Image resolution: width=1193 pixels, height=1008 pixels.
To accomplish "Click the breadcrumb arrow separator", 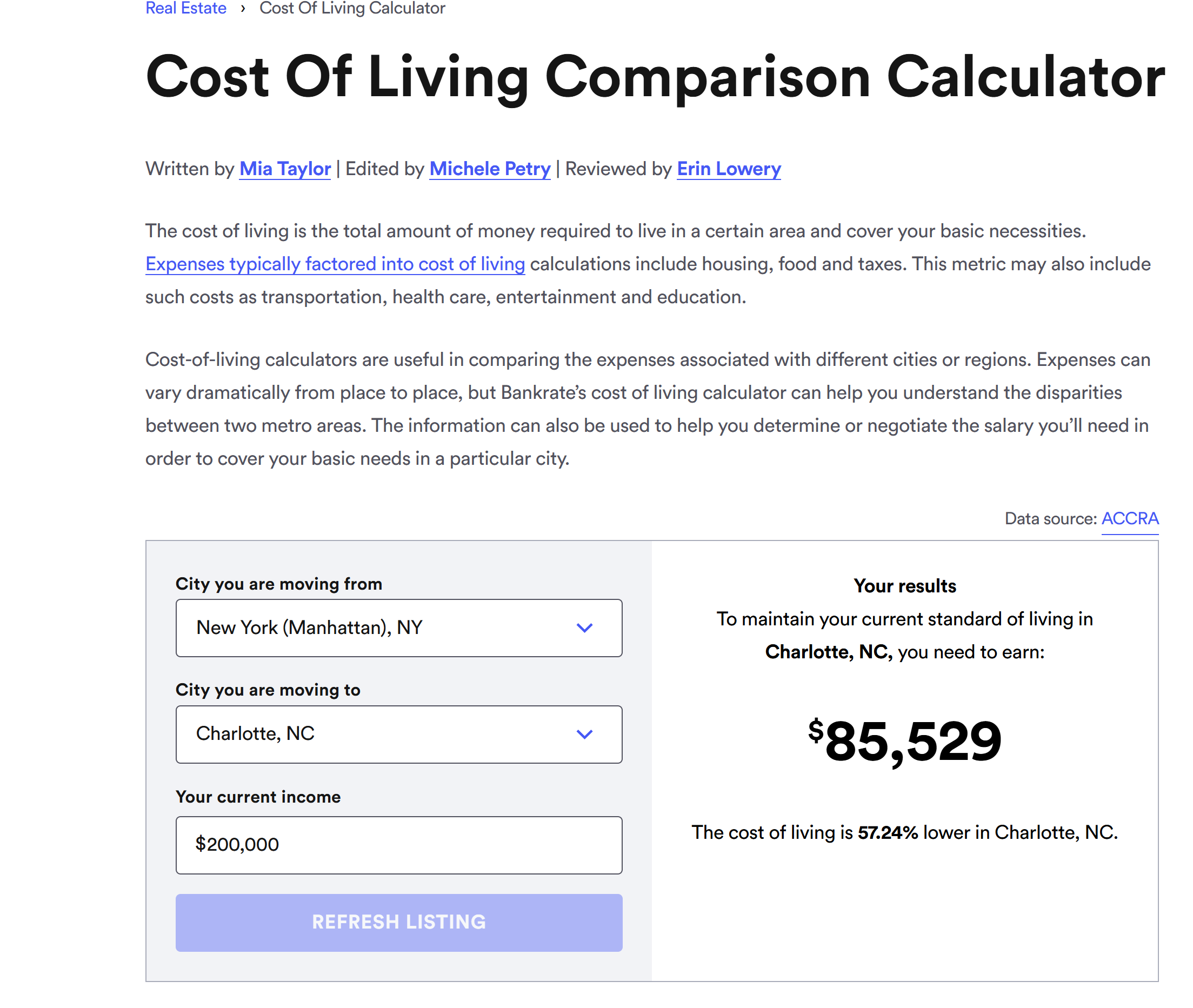I will click(x=243, y=8).
